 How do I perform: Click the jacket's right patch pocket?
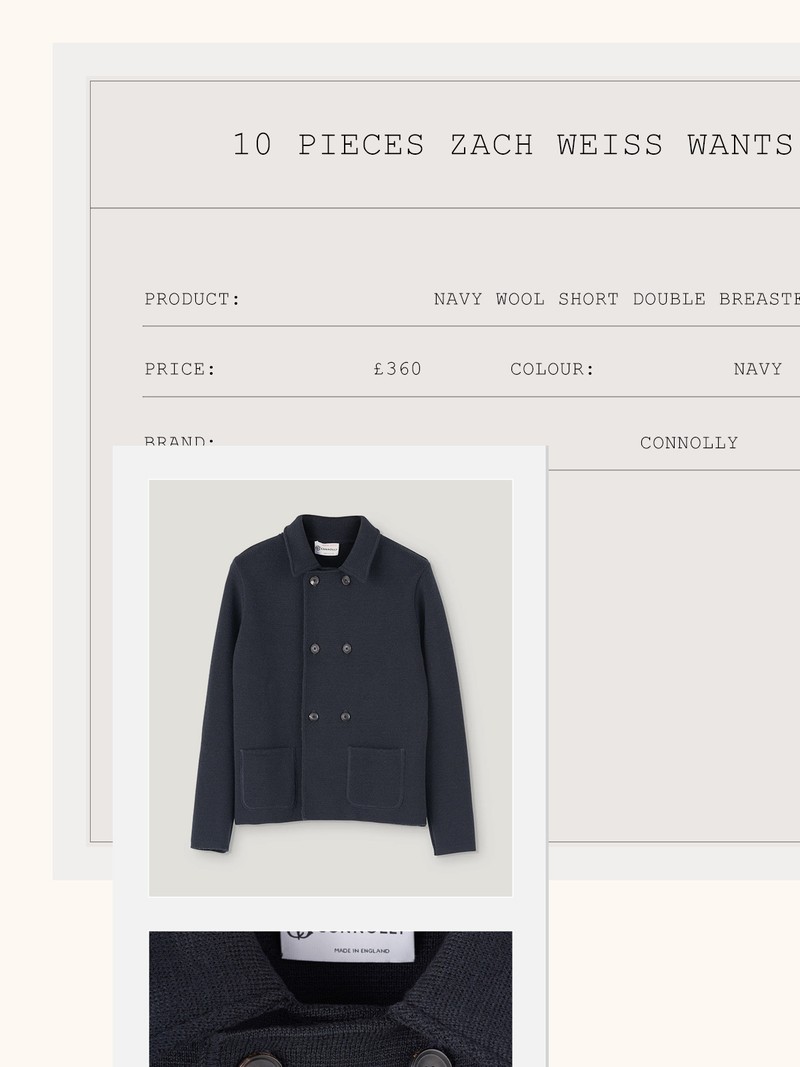tap(376, 778)
